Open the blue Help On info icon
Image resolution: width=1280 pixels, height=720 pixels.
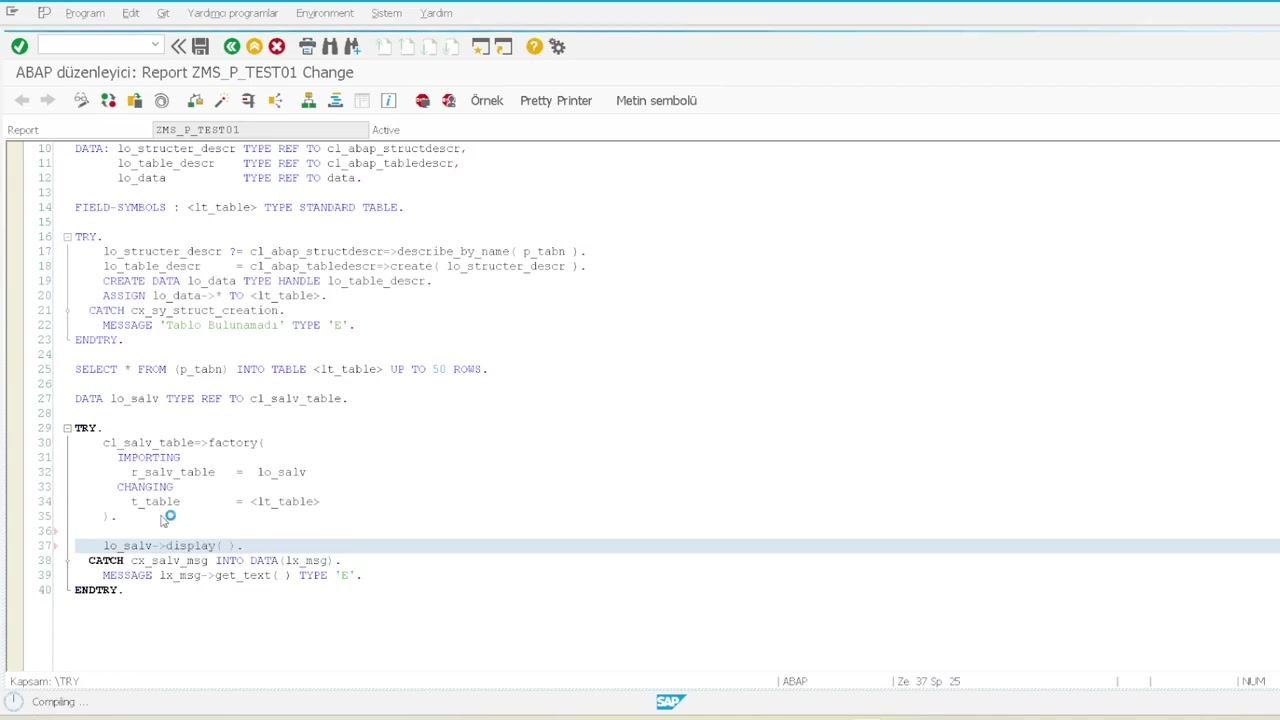[389, 100]
